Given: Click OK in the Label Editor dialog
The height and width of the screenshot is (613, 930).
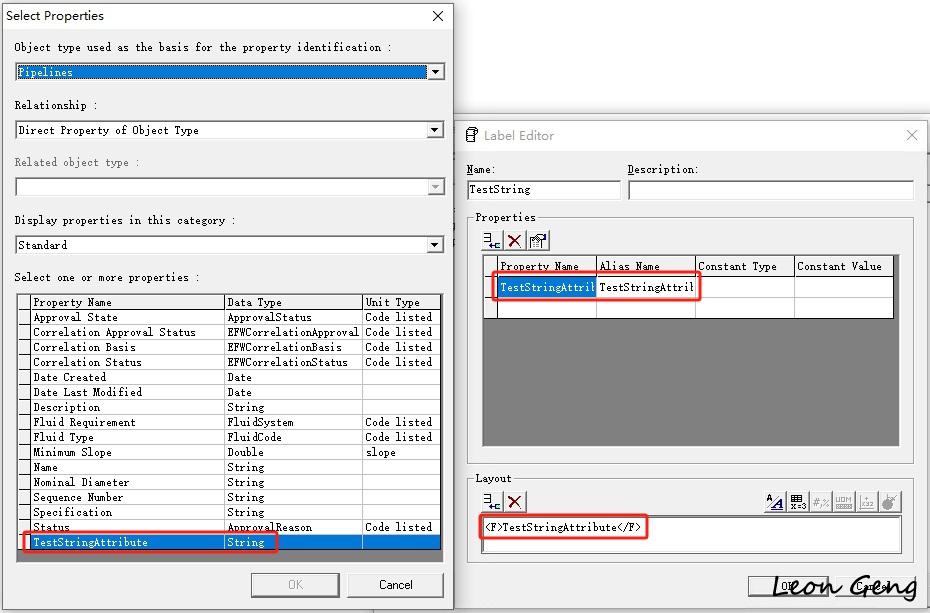Looking at the screenshot, I should tap(788, 586).
